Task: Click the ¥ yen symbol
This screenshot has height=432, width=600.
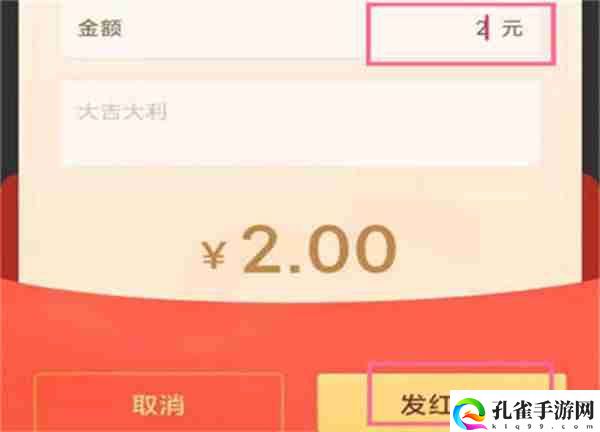Action: point(213,254)
